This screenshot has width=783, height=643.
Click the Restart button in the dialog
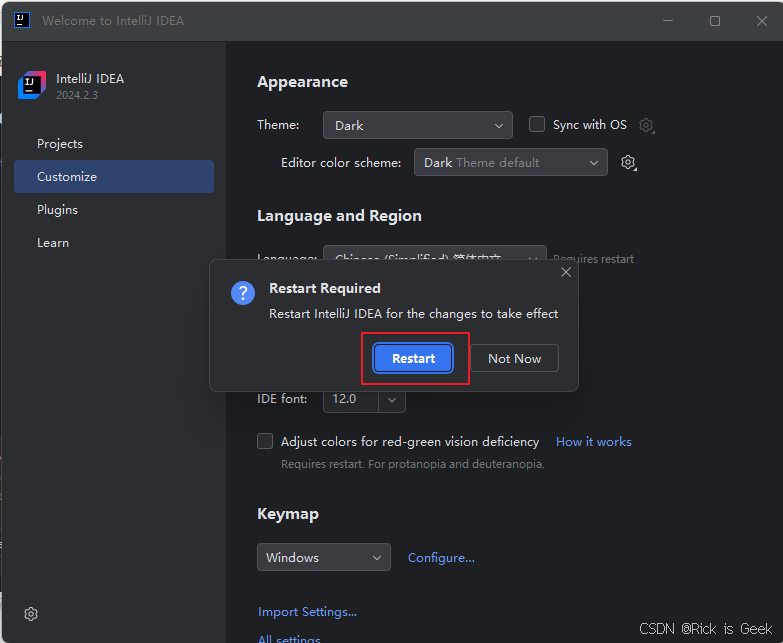(413, 358)
